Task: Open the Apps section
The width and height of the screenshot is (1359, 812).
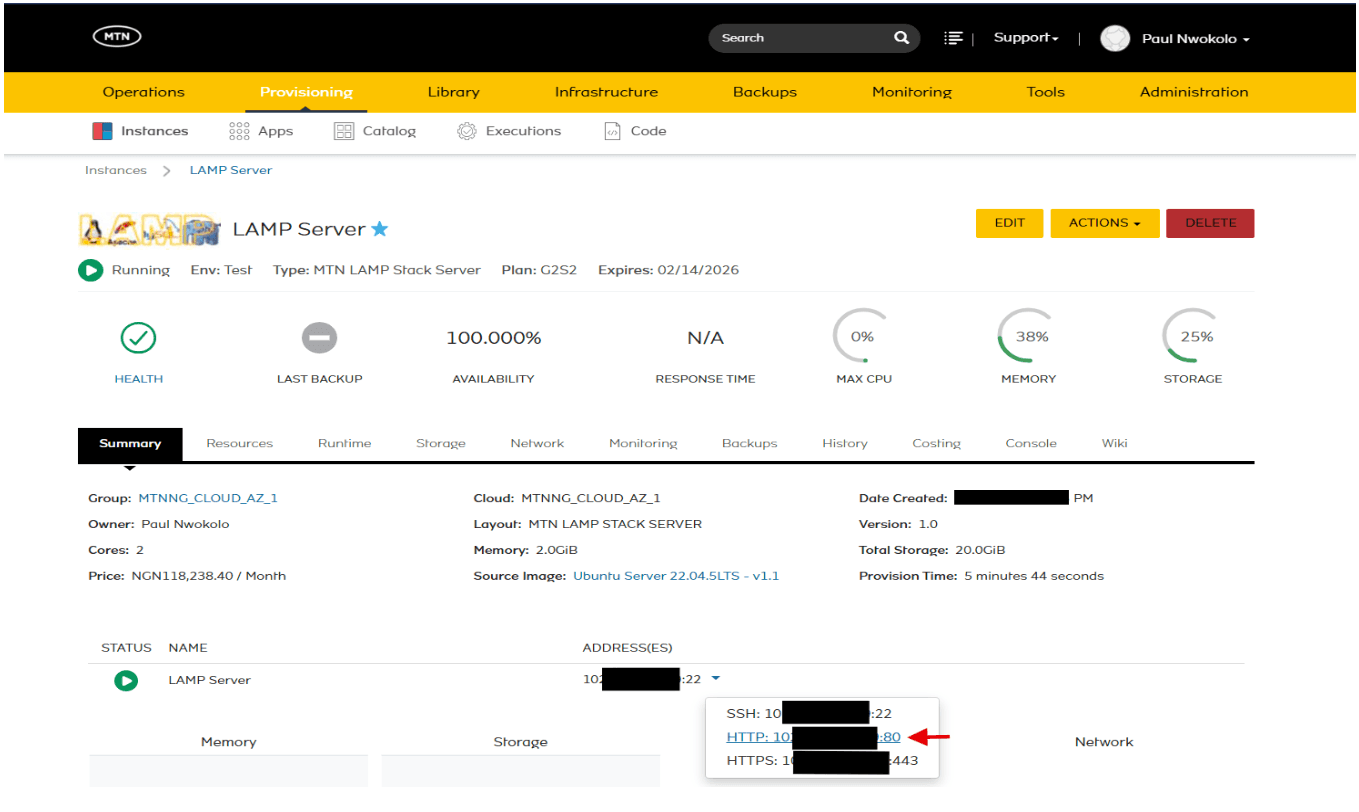Action: pyautogui.click(x=261, y=131)
